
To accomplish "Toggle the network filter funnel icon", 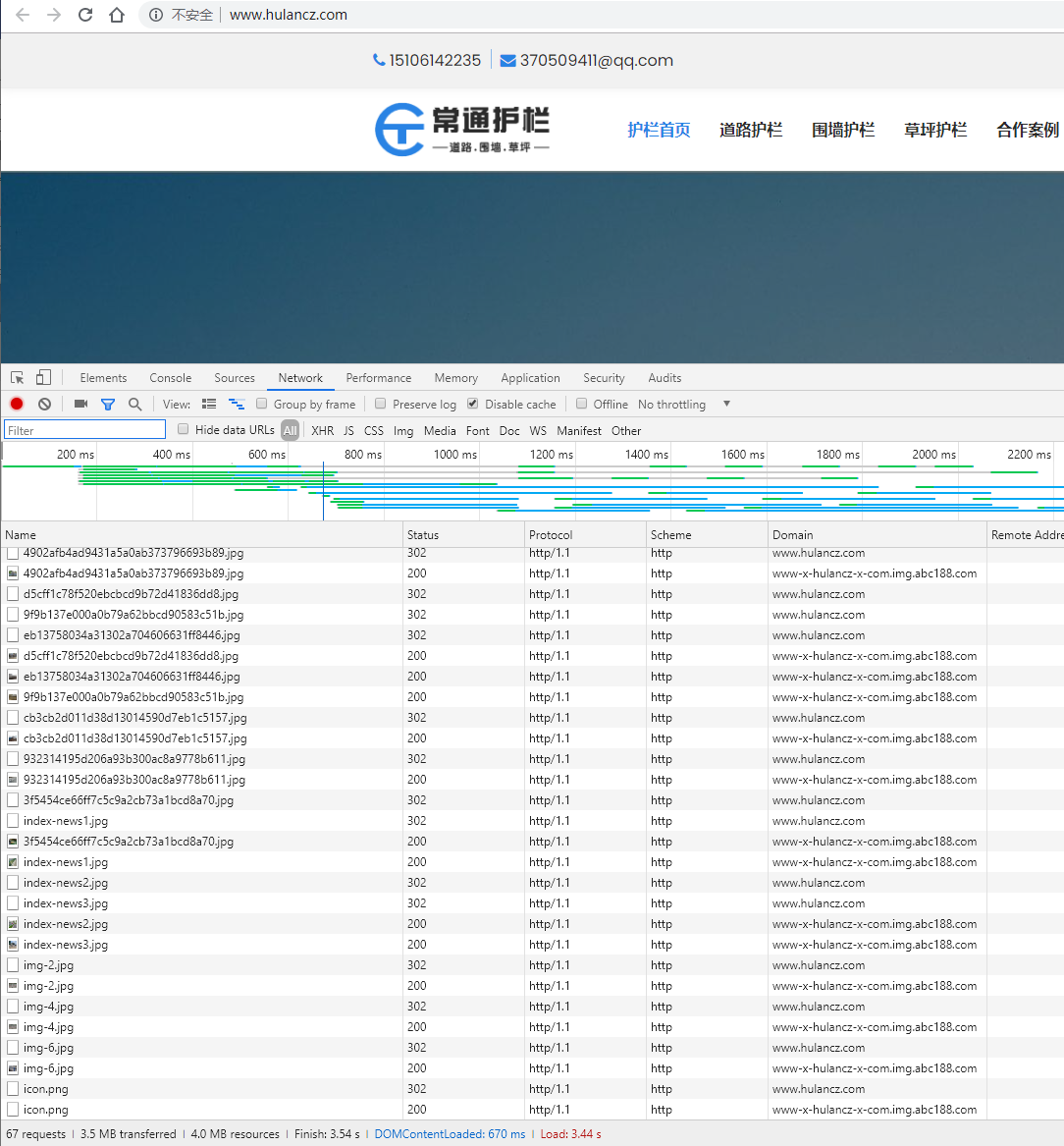I will [108, 404].
